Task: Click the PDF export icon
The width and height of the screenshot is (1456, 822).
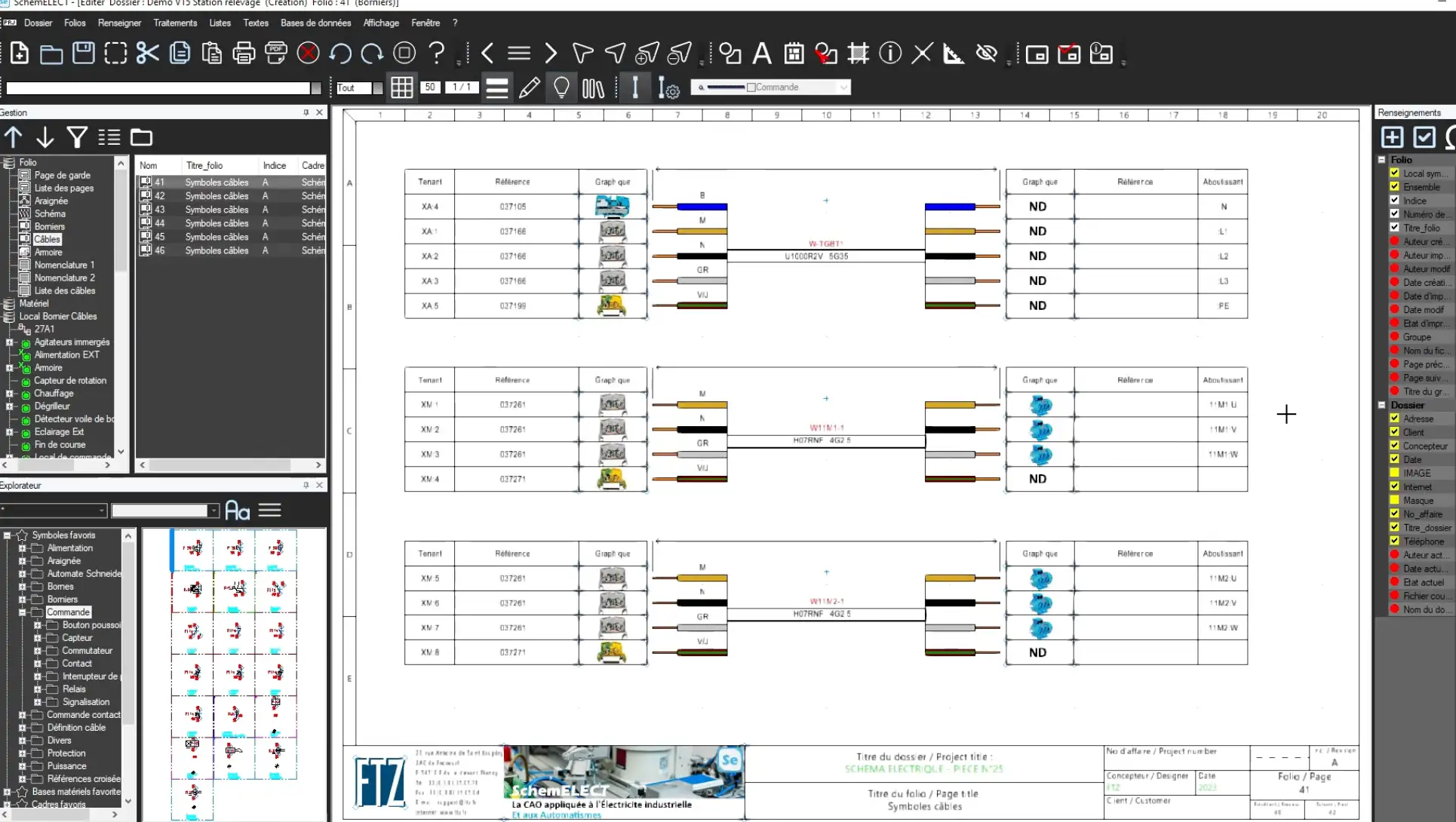Action: [276, 54]
